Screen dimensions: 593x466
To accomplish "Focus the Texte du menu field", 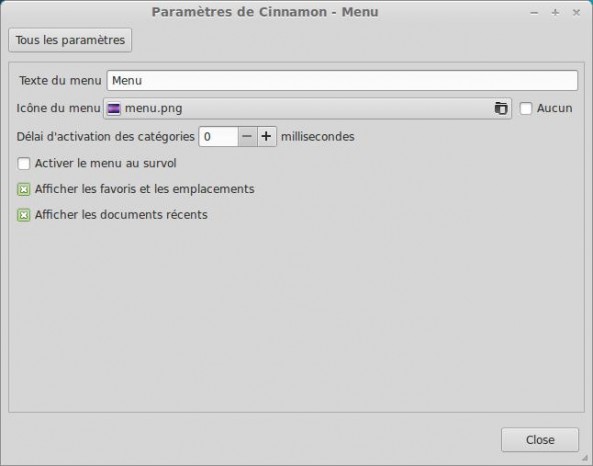I will [x=342, y=81].
